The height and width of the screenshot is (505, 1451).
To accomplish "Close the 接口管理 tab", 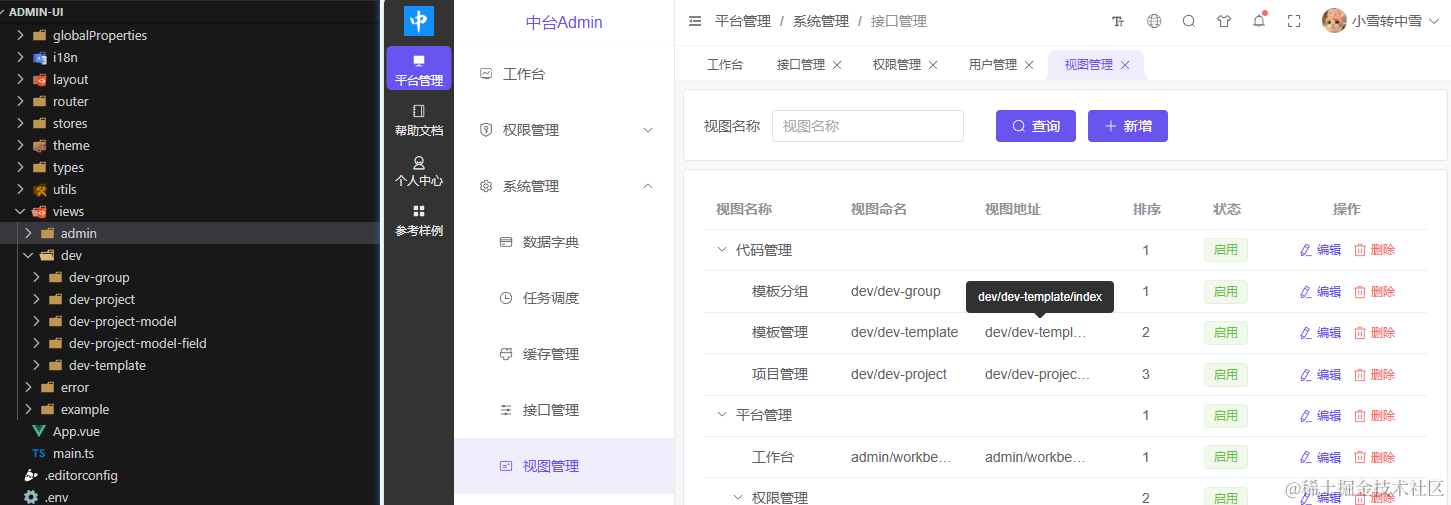I will pos(837,65).
